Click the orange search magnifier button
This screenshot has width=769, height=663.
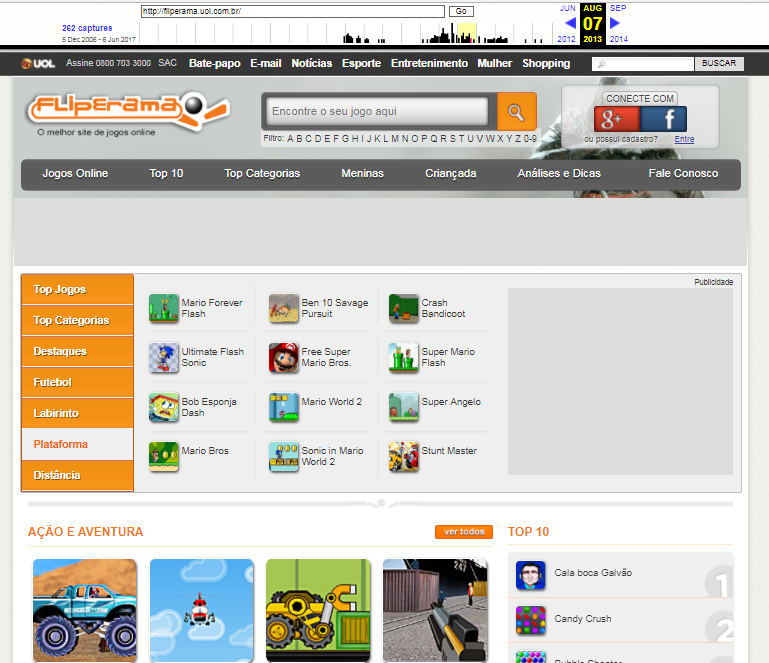[516, 112]
